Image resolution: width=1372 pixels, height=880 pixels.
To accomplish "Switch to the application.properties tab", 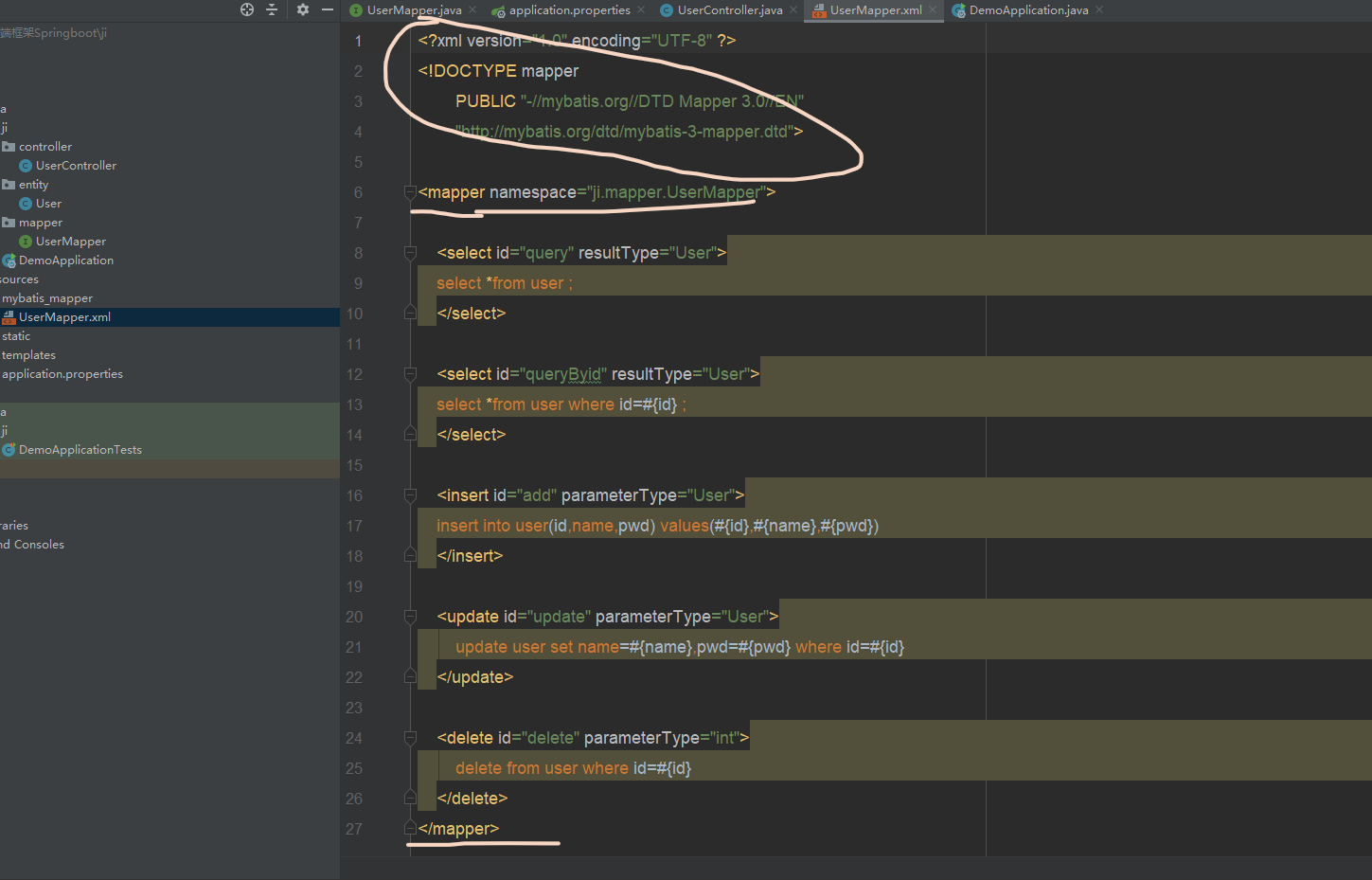I will click(x=569, y=10).
